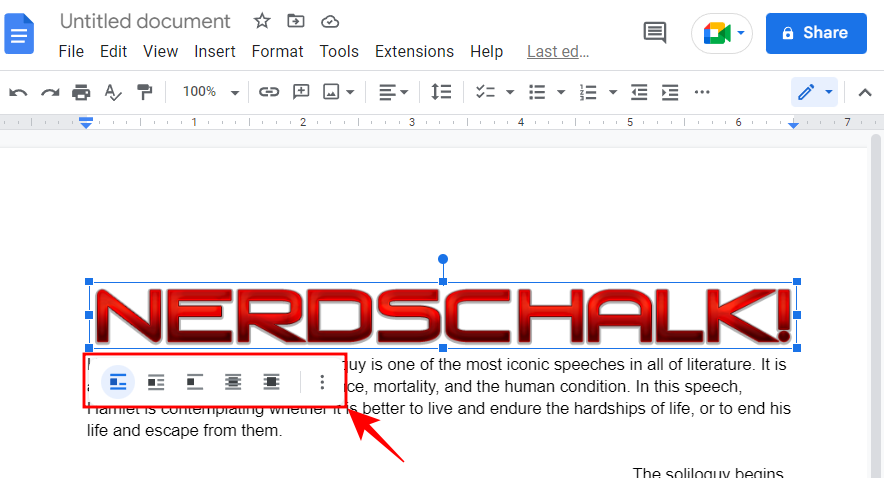The height and width of the screenshot is (478, 884).
Task: Click the image rotation handle
Action: pyautogui.click(x=443, y=259)
